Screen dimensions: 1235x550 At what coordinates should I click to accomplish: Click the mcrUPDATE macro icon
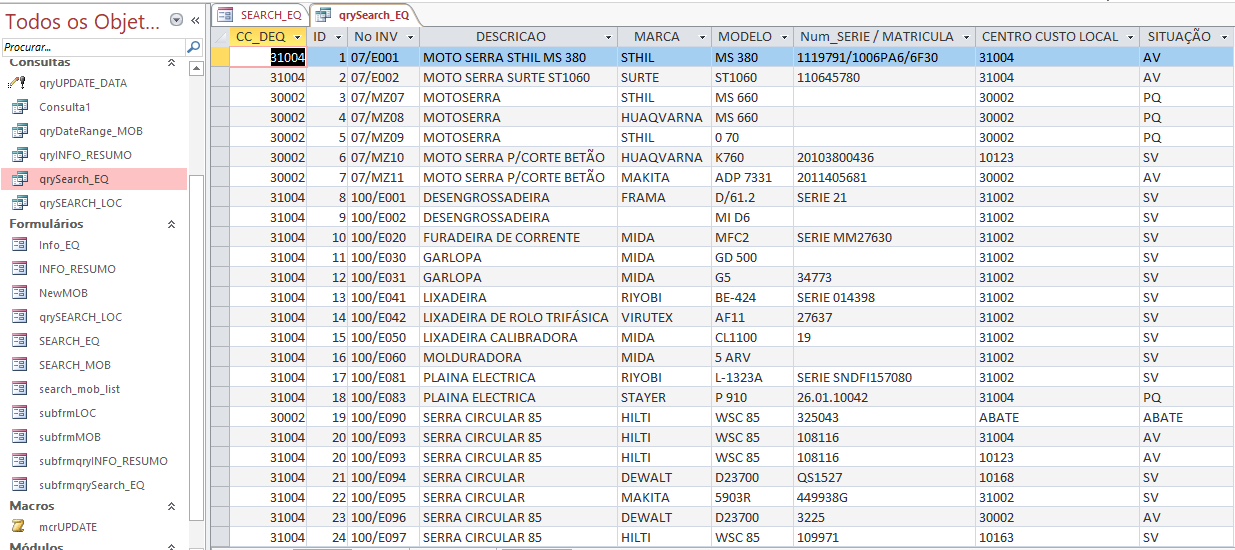coord(19,527)
